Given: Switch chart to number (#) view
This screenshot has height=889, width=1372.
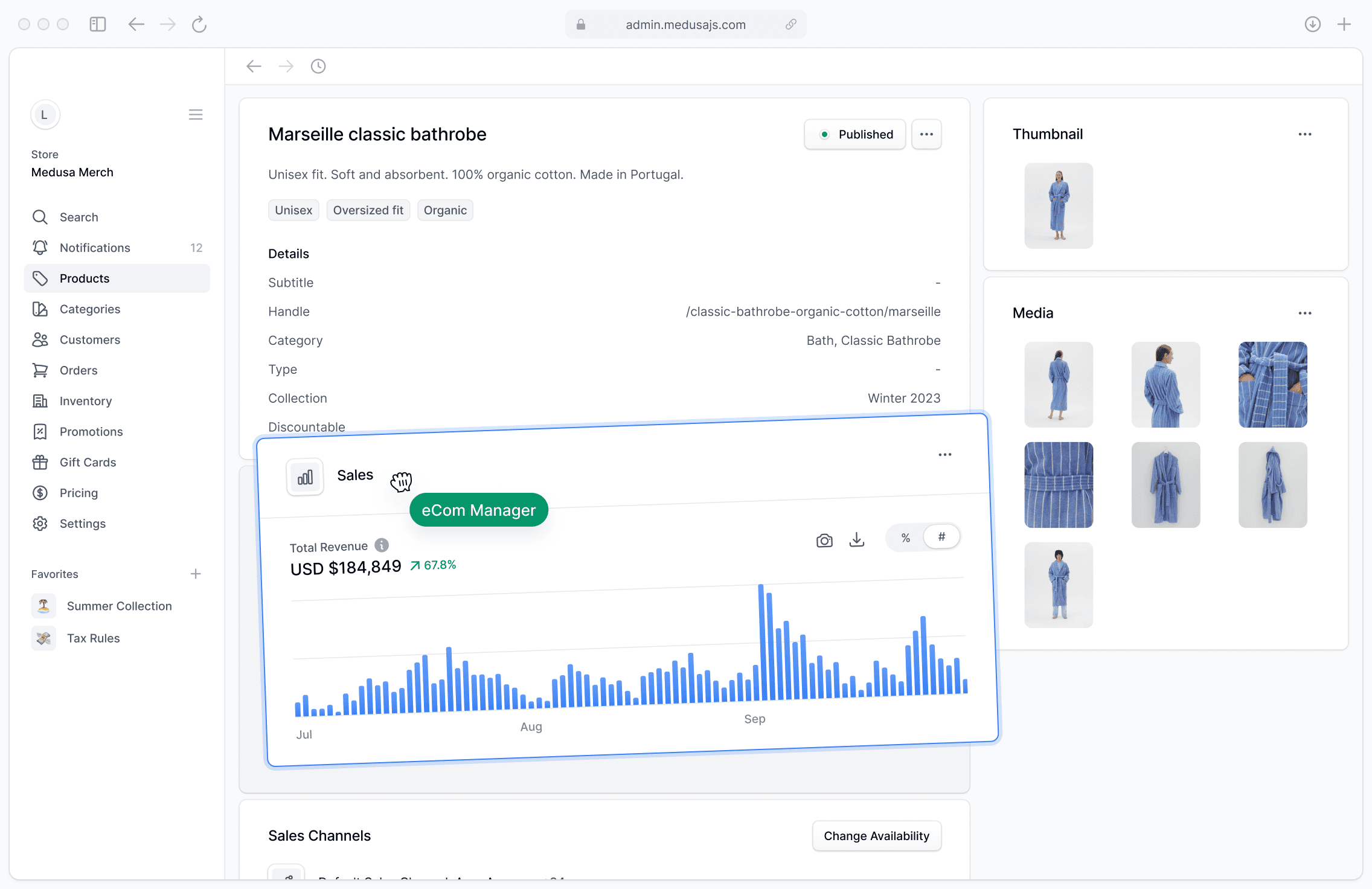Looking at the screenshot, I should [941, 536].
